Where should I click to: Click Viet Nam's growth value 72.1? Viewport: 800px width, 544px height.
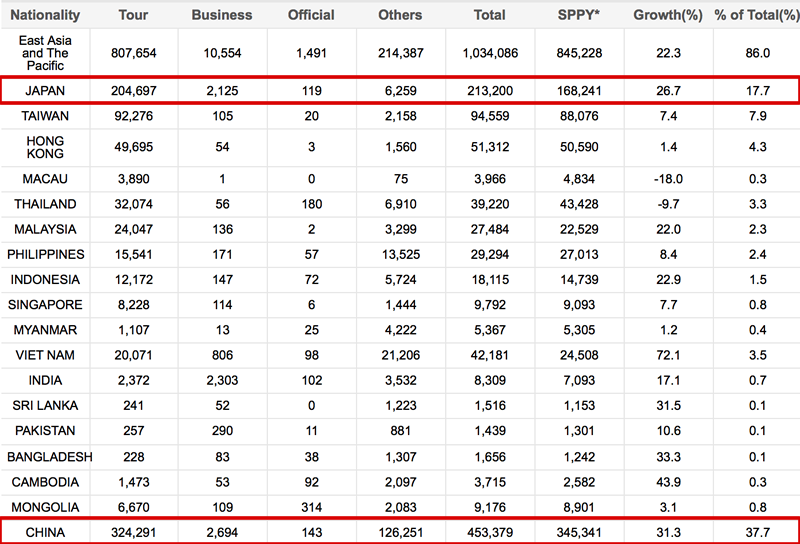668,355
